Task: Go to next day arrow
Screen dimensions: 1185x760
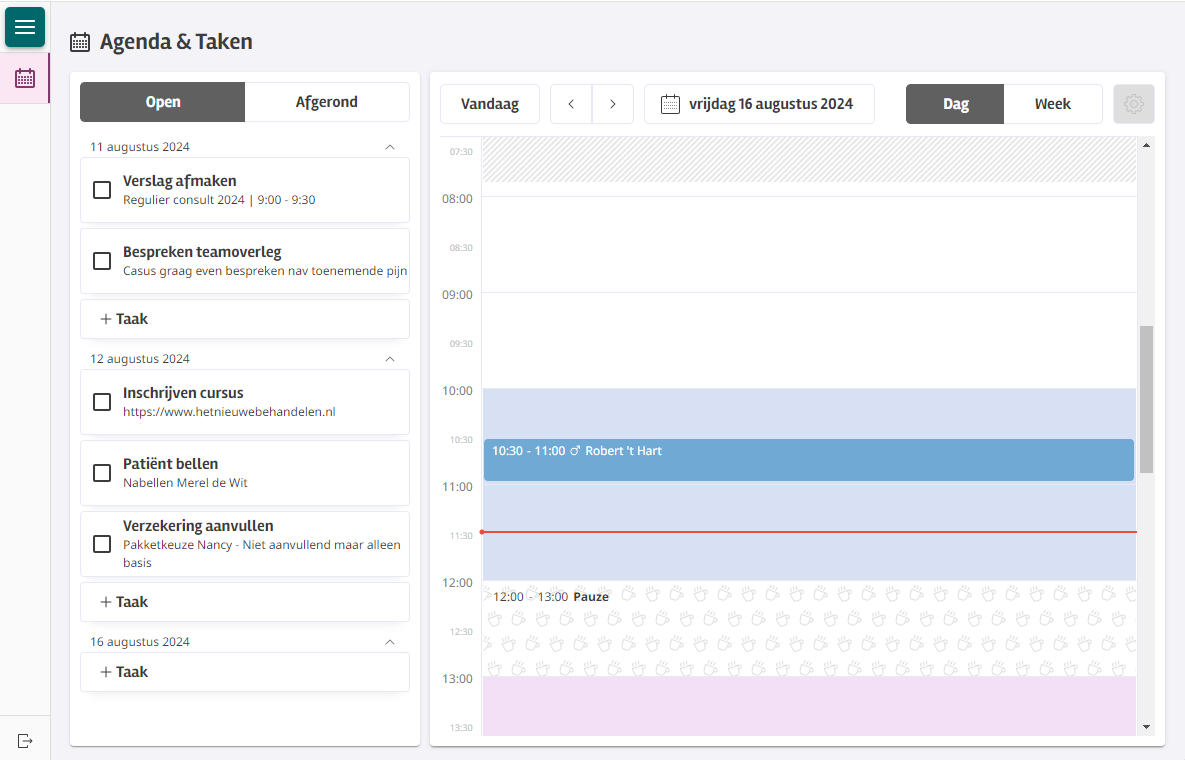Action: pyautogui.click(x=613, y=104)
